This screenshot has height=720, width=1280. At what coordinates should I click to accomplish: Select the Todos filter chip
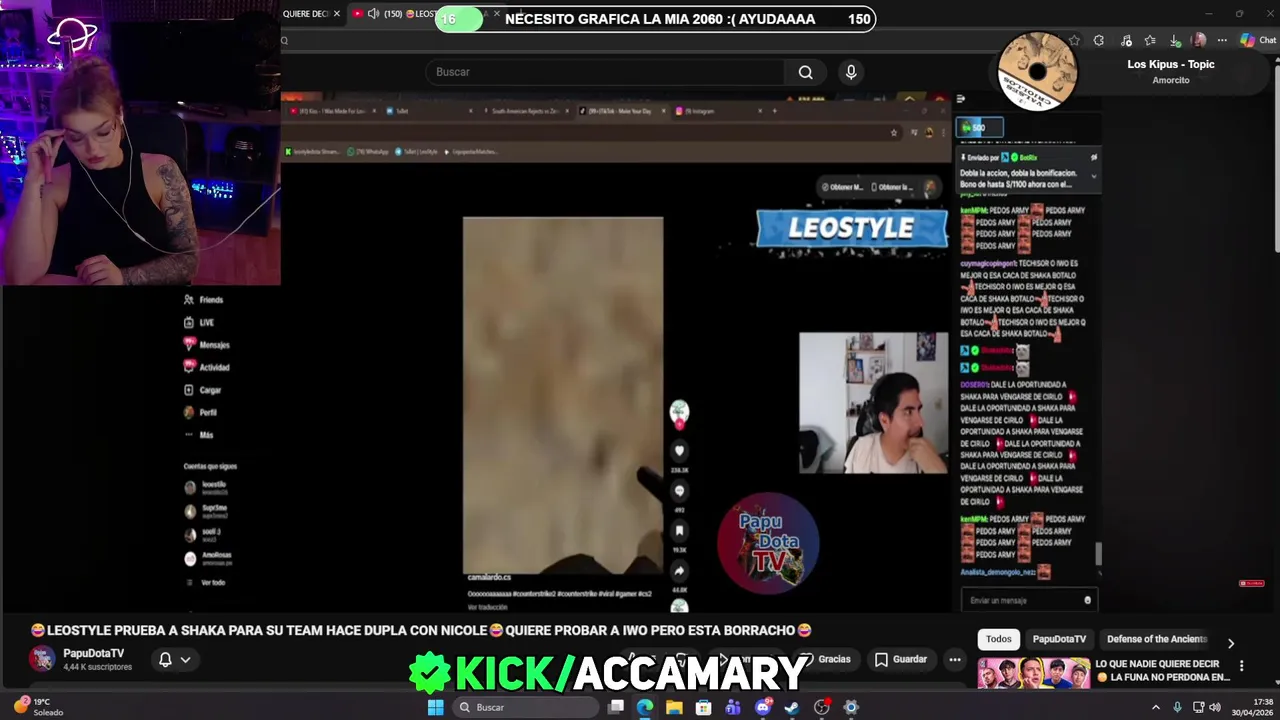[x=999, y=639]
